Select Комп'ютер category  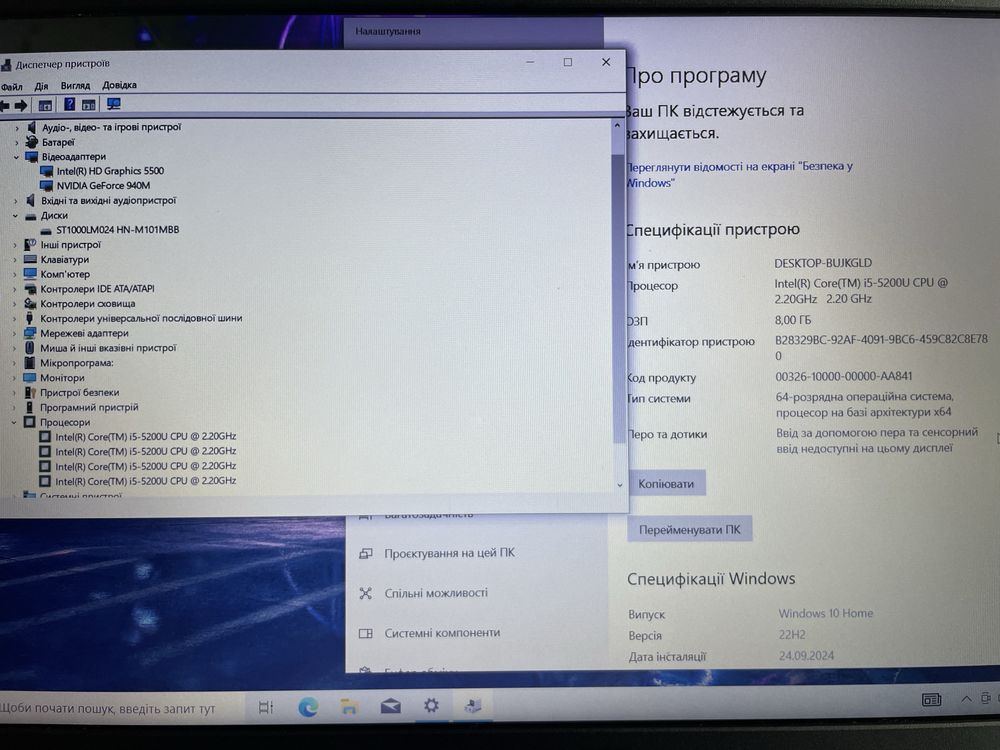point(65,274)
